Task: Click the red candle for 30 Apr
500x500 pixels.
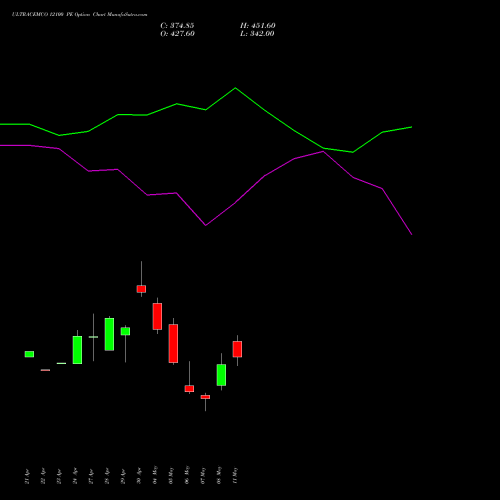Action: 141,289
